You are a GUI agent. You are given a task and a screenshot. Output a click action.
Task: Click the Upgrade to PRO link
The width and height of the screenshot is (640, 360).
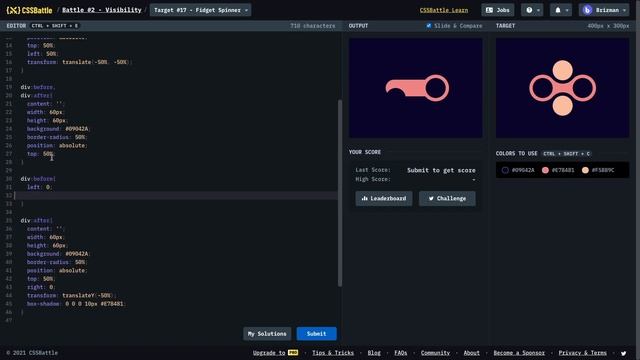pos(275,353)
